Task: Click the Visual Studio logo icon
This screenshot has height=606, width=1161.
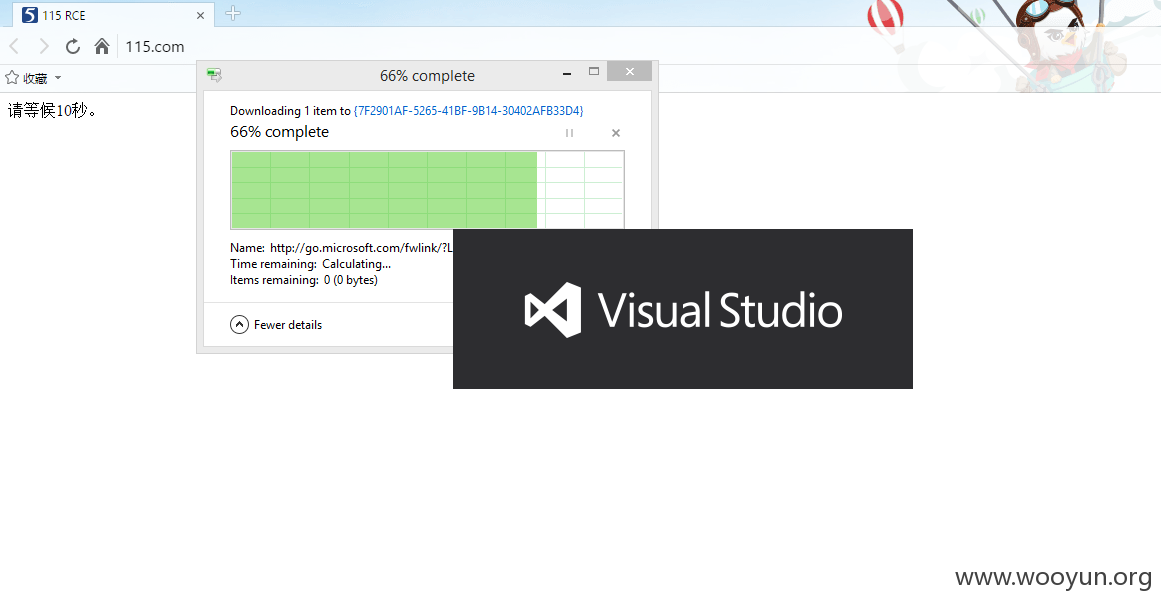Action: pyautogui.click(x=553, y=310)
